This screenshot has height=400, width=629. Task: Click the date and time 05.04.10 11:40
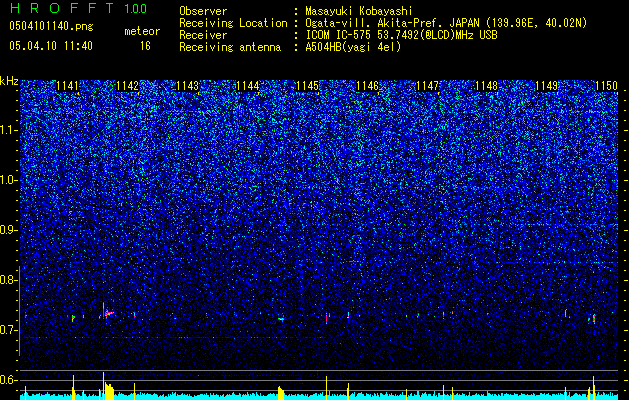tap(51, 46)
